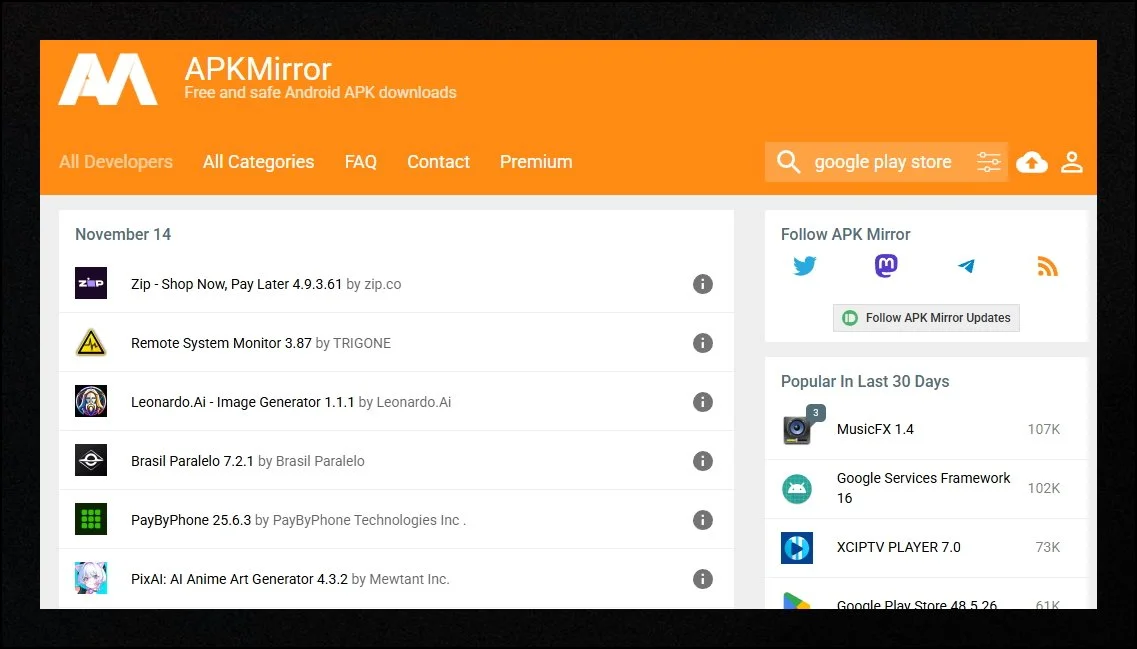Open APK Mirror's Mastodon page
This screenshot has width=1137, height=649.
pyautogui.click(x=886, y=266)
